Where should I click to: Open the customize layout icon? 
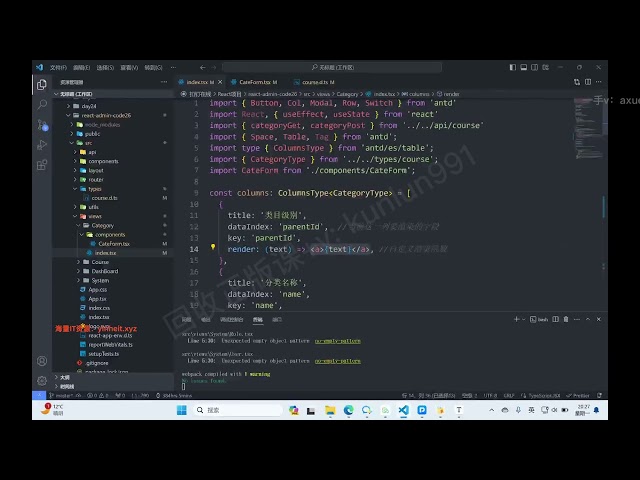pos(545,67)
